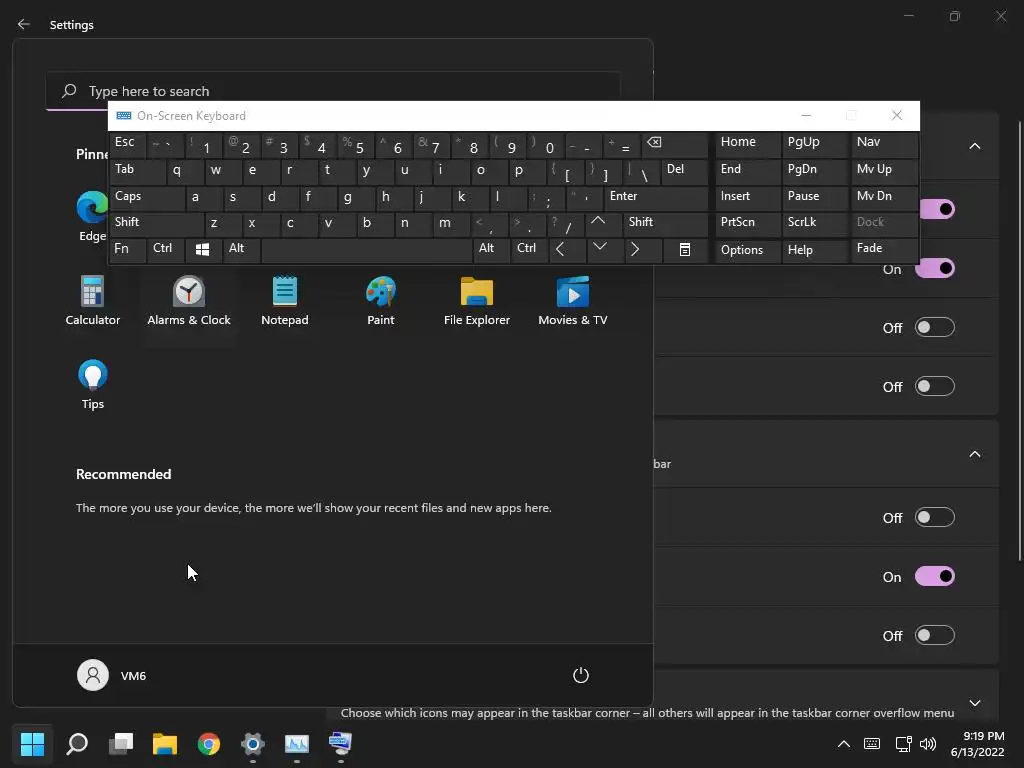Open Movies & TV app
1024x768 pixels.
pos(573,300)
